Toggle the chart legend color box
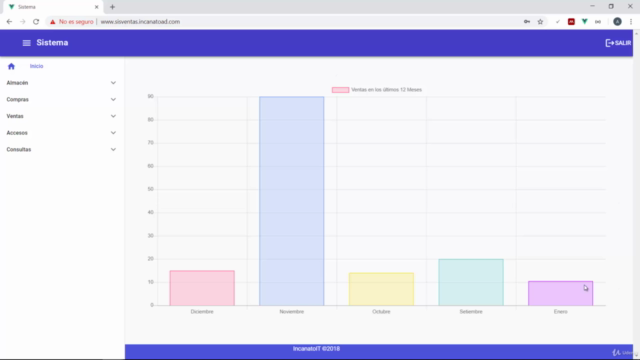Image resolution: width=640 pixels, height=360 pixels. click(x=340, y=90)
